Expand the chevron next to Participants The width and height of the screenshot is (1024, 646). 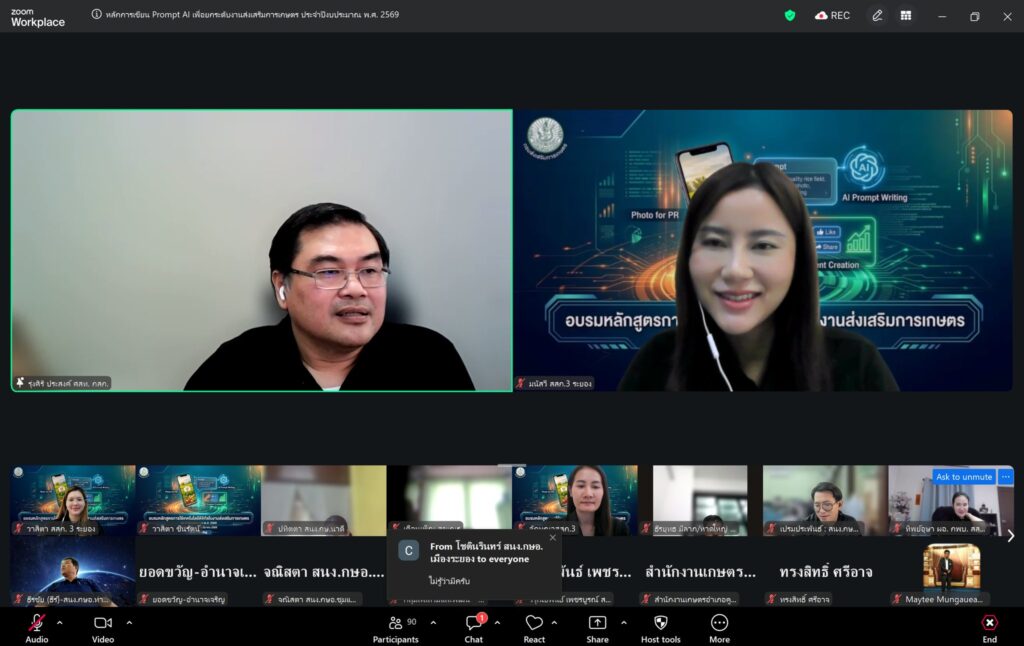433,622
